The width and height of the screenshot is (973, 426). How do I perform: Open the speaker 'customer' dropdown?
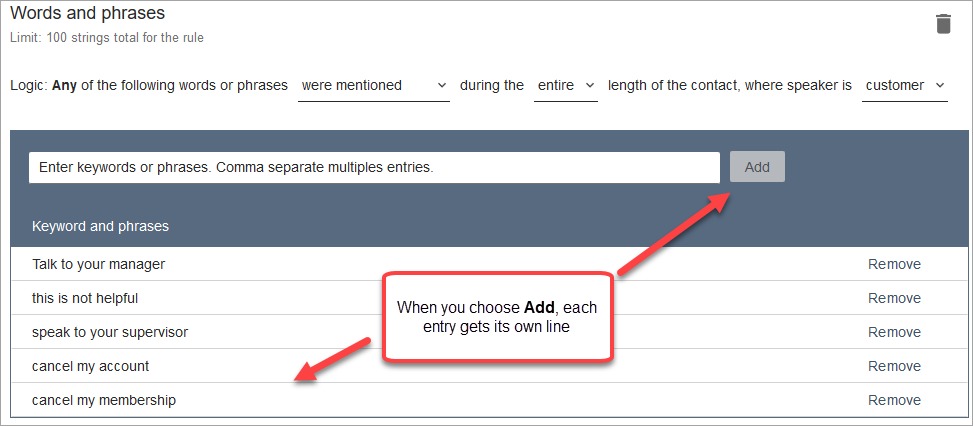click(905, 86)
